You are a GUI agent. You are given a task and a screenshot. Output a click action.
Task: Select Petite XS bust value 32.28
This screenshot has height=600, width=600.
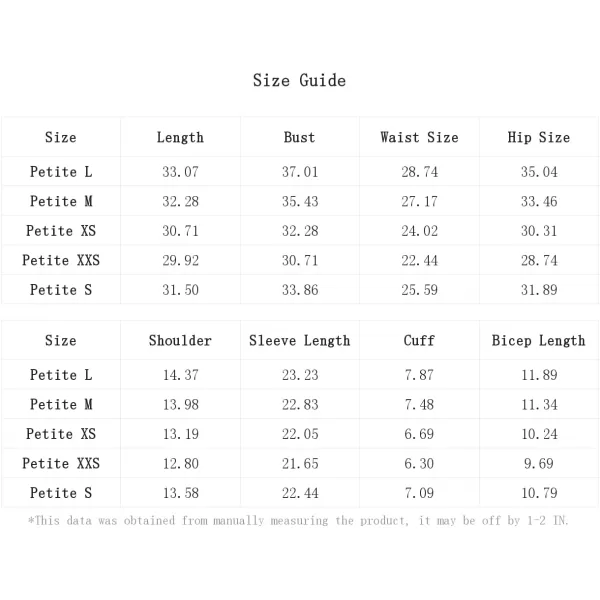(300, 231)
